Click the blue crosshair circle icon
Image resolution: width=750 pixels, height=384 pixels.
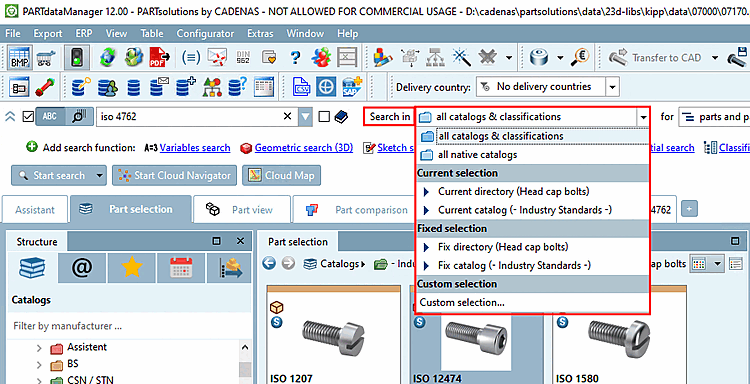click(x=327, y=87)
